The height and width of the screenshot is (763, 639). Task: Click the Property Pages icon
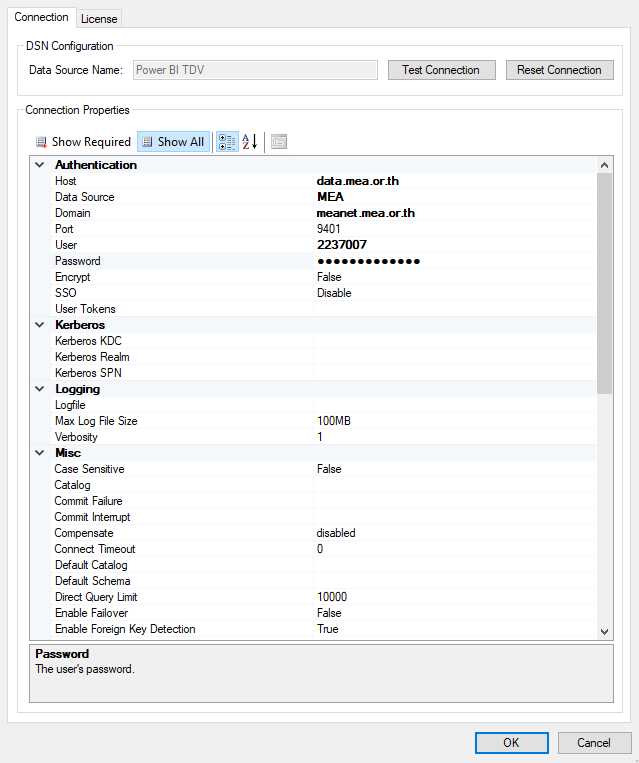click(278, 142)
